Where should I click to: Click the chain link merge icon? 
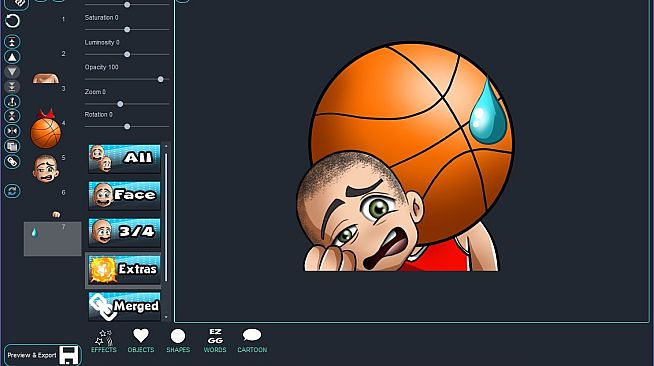point(12,161)
